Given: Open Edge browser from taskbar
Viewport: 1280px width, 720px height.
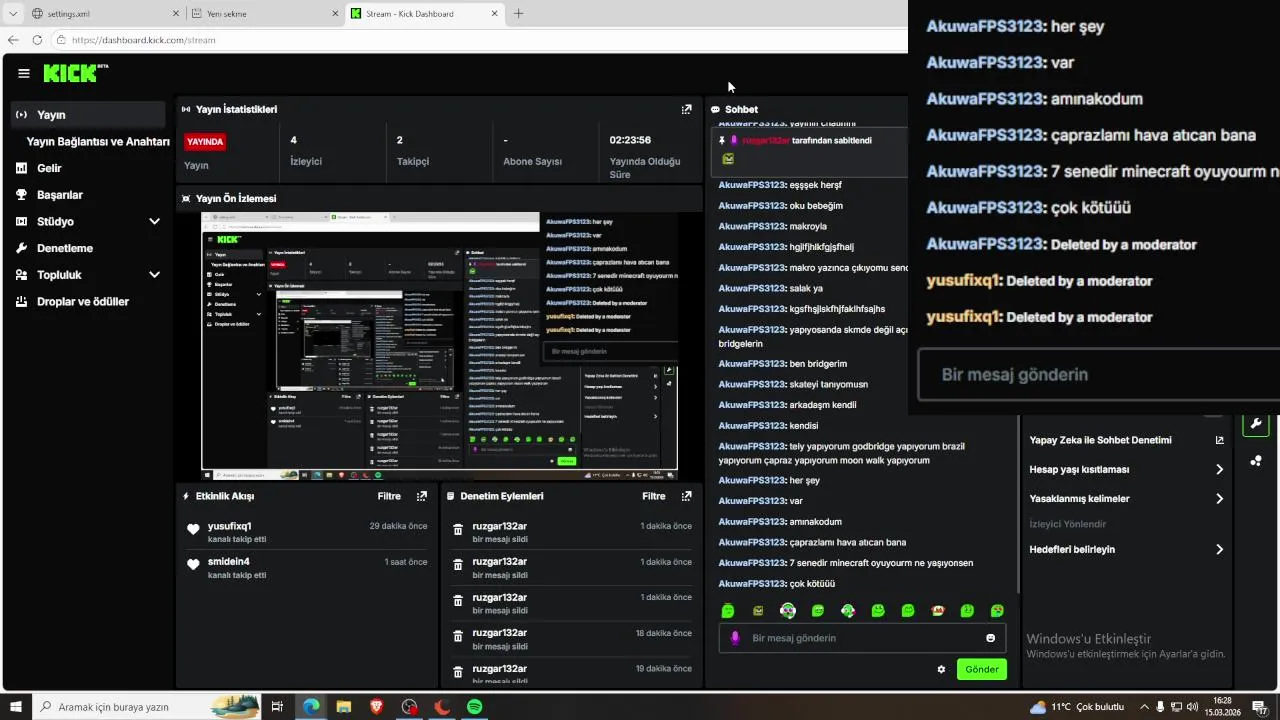Looking at the screenshot, I should [311, 707].
